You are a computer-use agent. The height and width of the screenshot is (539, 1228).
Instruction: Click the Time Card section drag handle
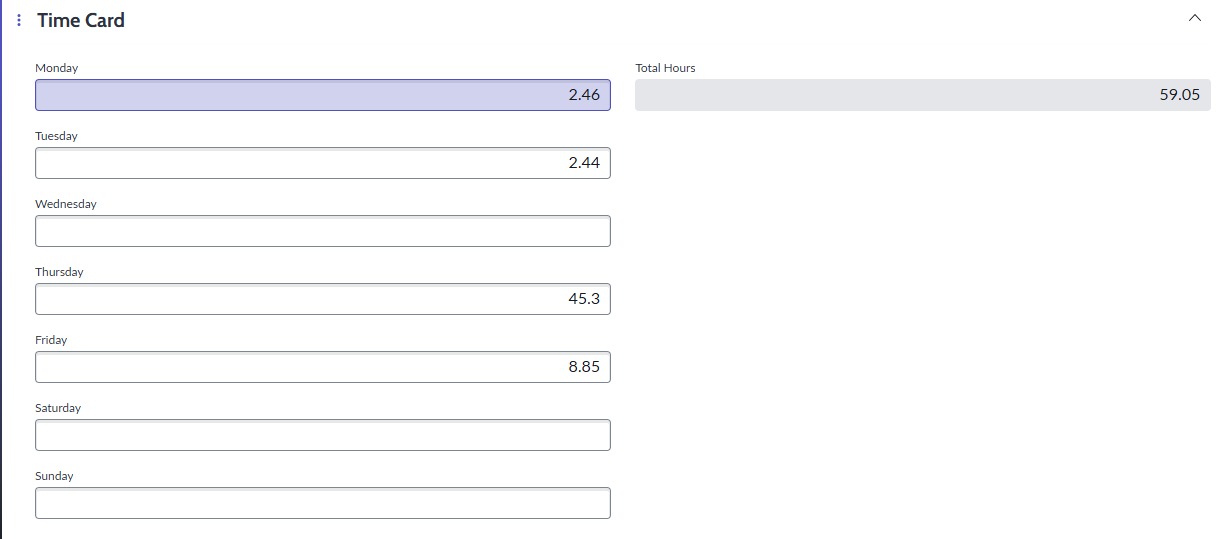click(19, 20)
